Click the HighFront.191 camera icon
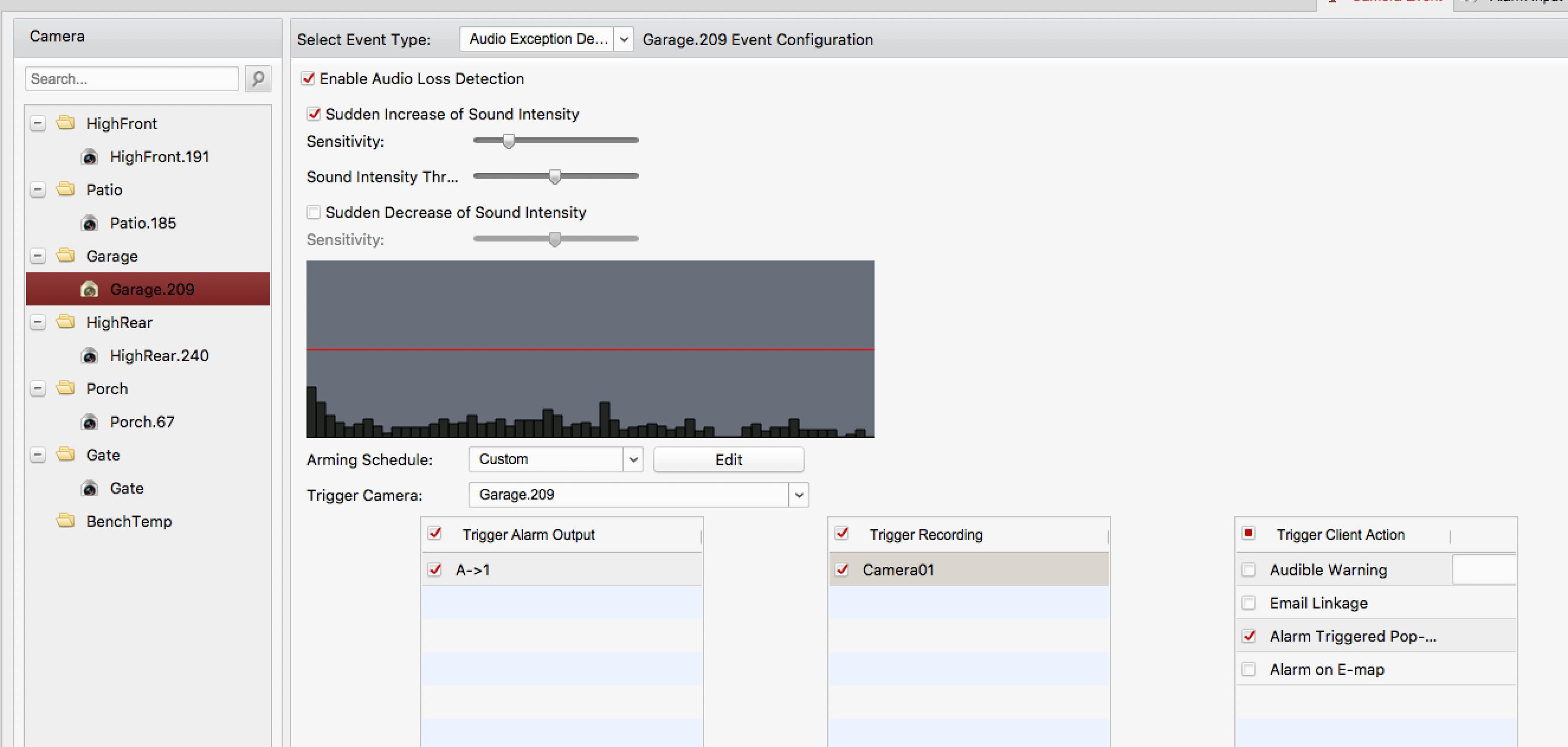Screen dimensions: 1568x747 click(89, 157)
